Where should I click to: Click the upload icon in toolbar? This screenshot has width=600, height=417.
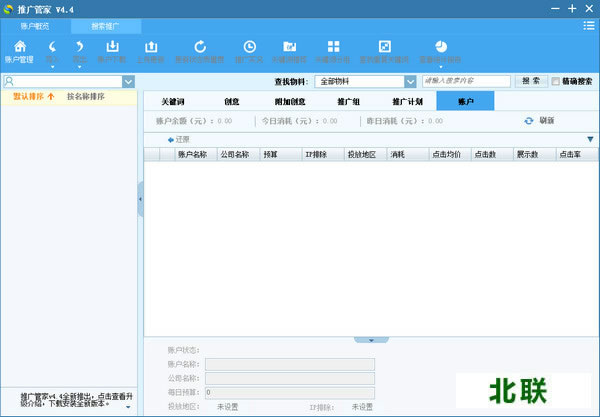click(151, 47)
